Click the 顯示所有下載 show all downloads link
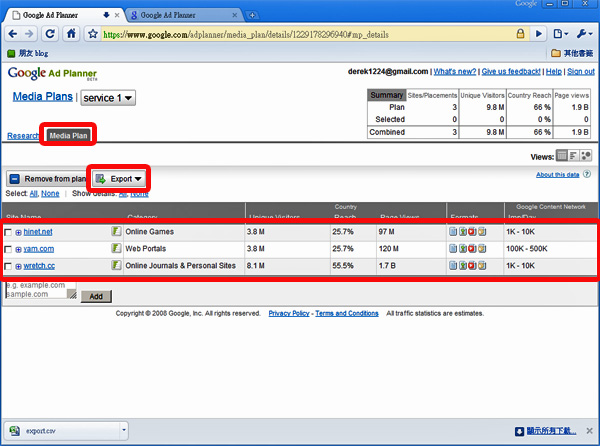Viewport: 600px width, 446px height. click(551, 431)
